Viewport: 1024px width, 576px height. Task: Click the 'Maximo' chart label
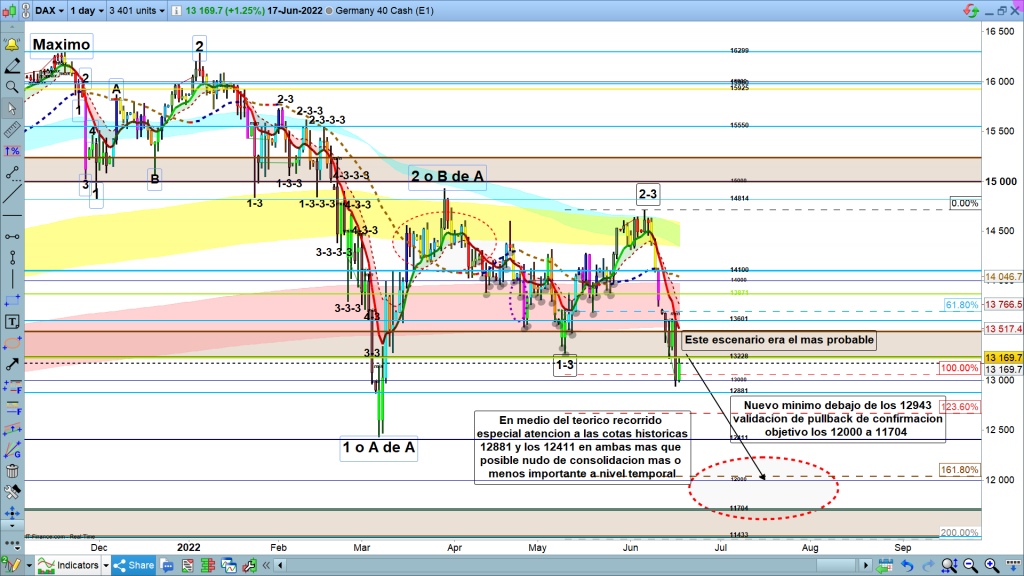(61, 45)
